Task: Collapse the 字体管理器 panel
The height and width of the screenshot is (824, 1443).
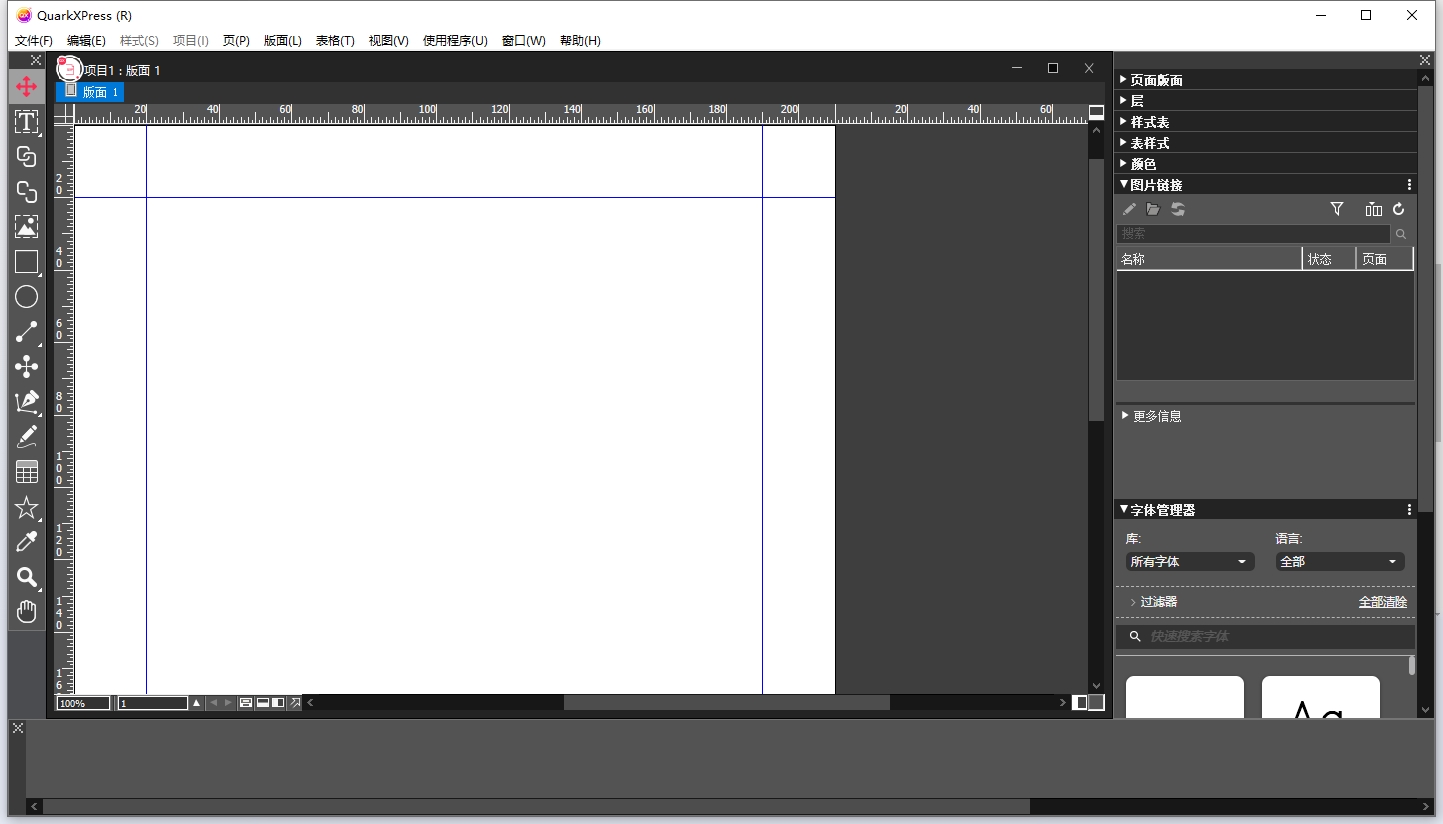Action: pyautogui.click(x=1124, y=509)
